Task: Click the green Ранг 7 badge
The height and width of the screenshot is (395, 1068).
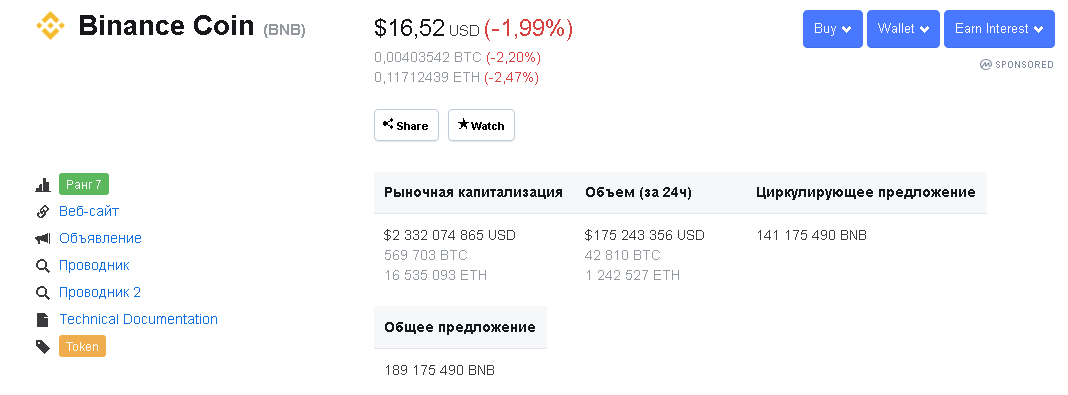Action: [84, 185]
